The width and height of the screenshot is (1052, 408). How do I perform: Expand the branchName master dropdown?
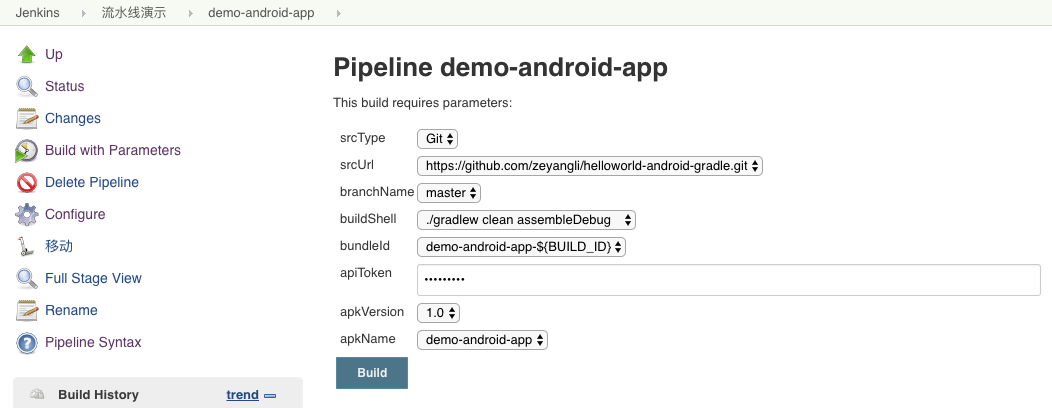click(449, 192)
